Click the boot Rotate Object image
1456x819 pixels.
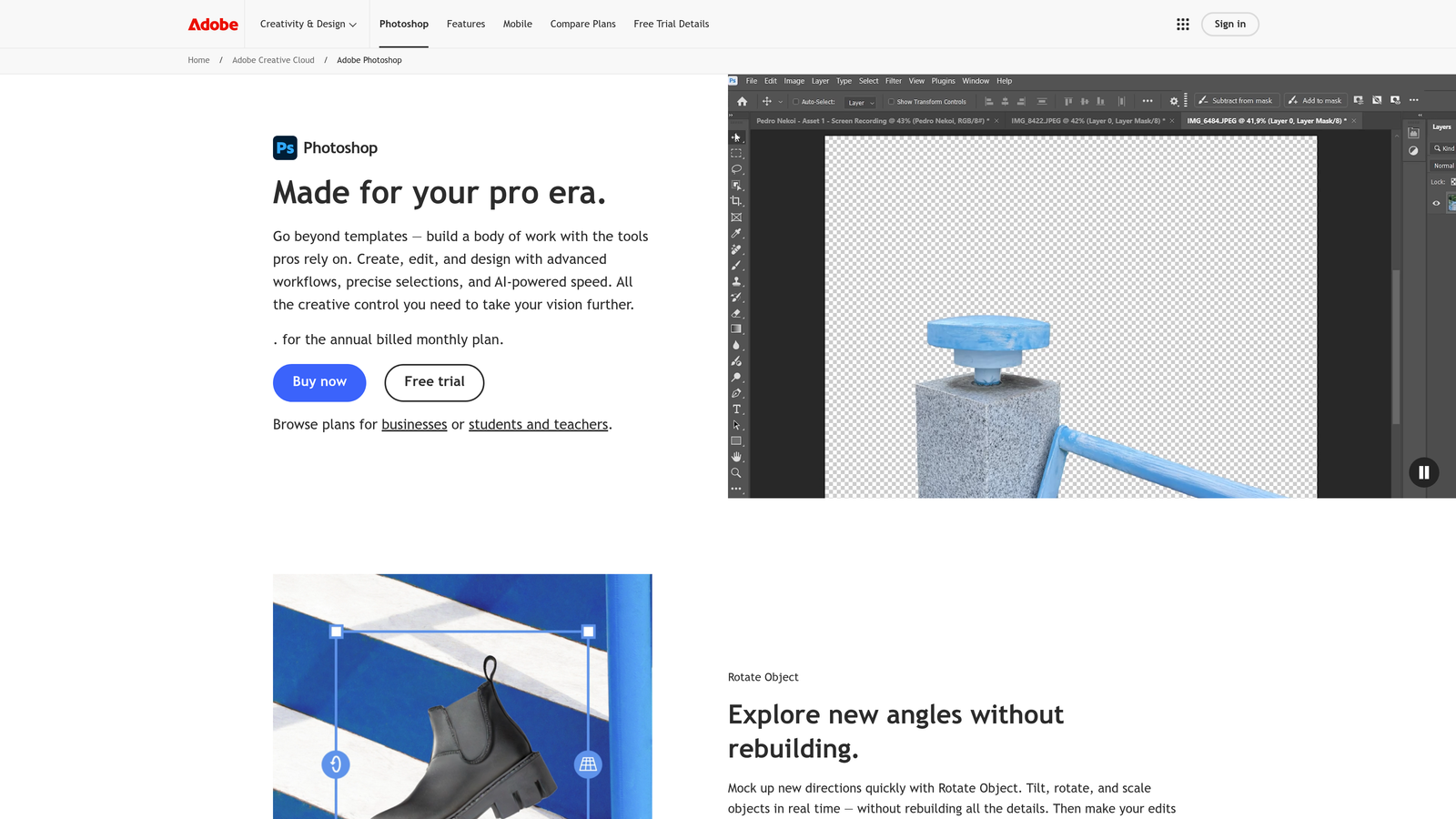[462, 696]
